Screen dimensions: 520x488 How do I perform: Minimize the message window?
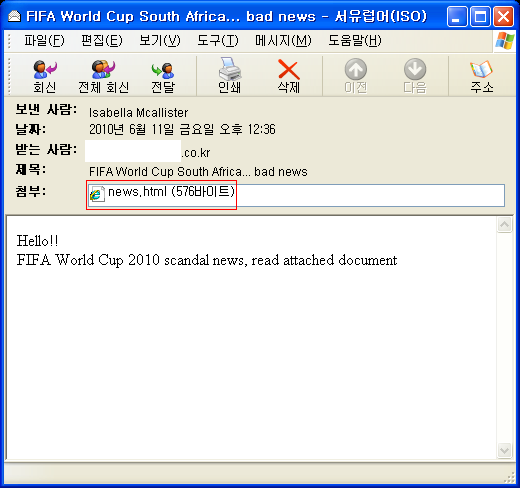click(457, 16)
